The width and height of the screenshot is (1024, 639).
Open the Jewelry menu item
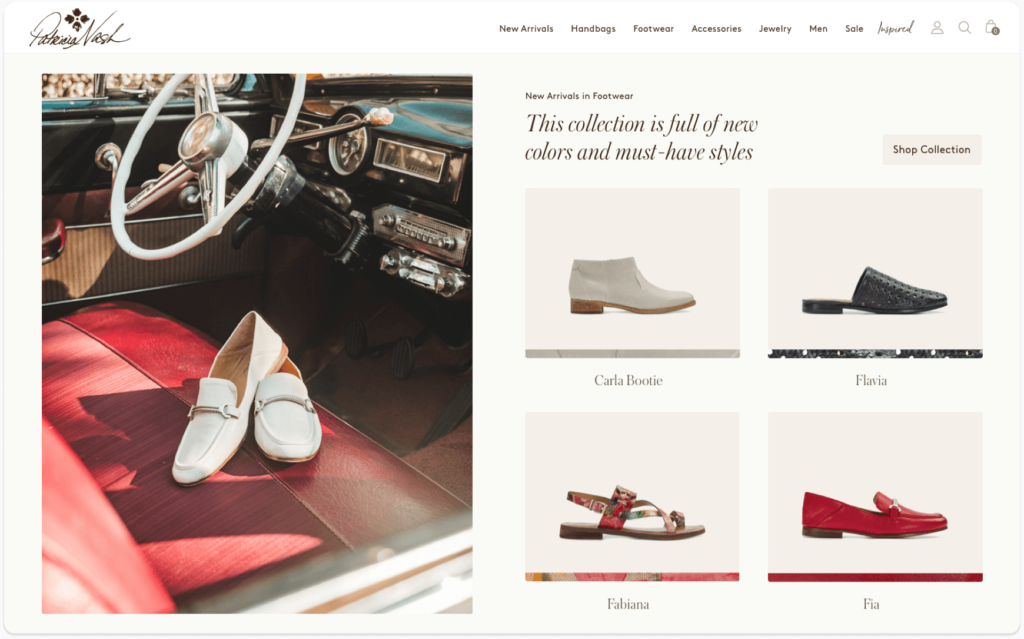pos(775,29)
